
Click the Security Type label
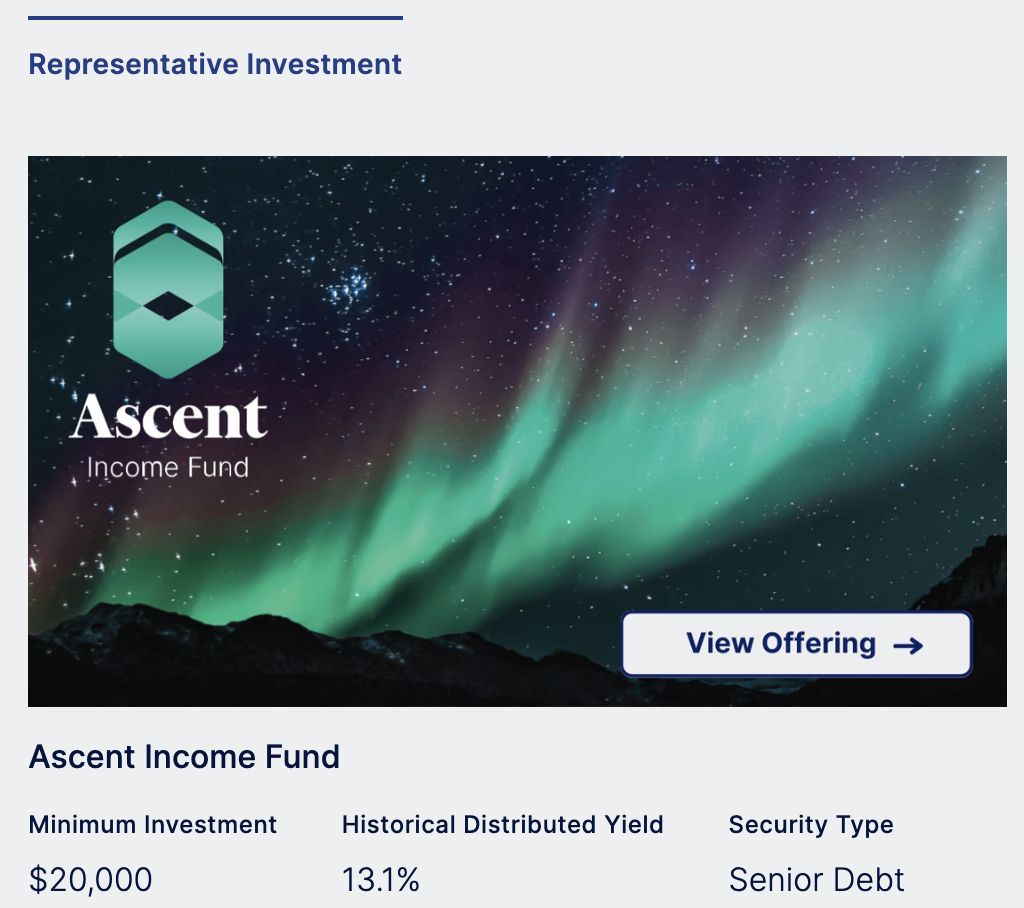(x=811, y=825)
